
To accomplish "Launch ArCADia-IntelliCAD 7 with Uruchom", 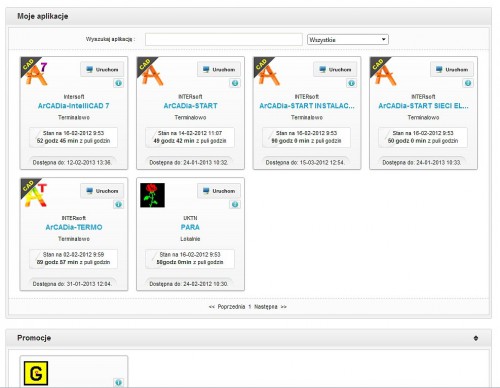I will click(x=102, y=69).
